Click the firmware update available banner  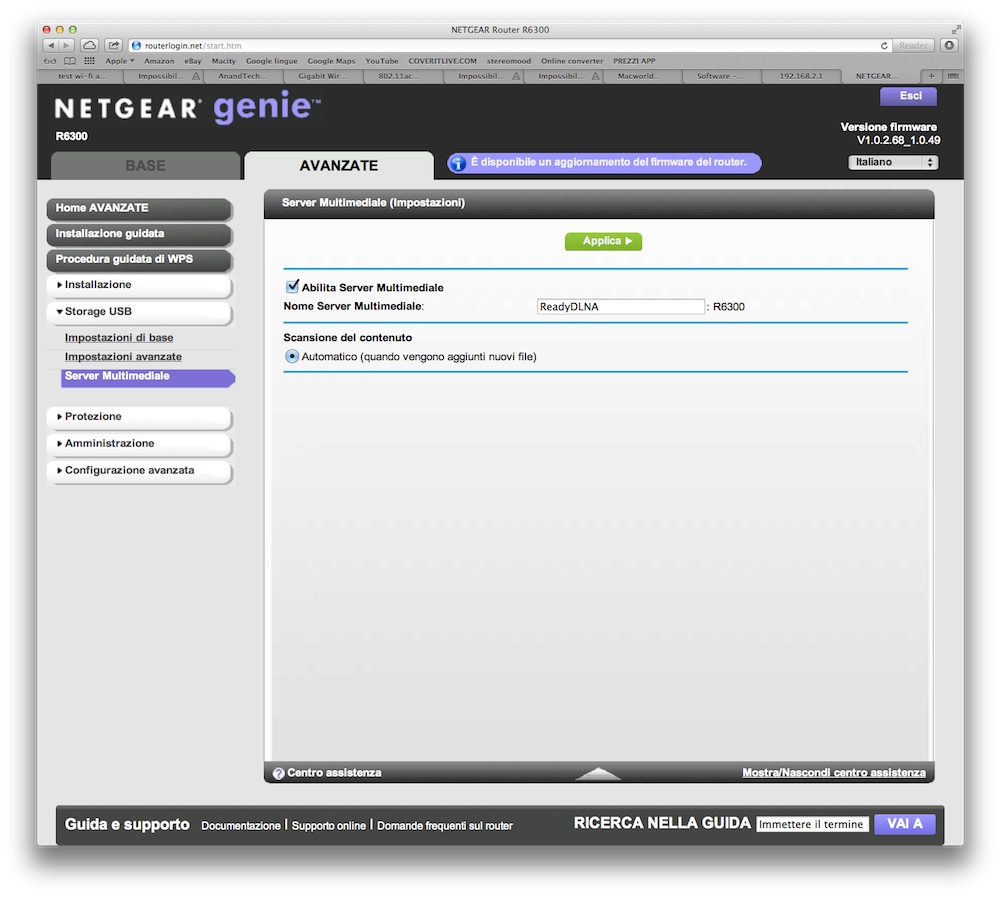pos(604,163)
